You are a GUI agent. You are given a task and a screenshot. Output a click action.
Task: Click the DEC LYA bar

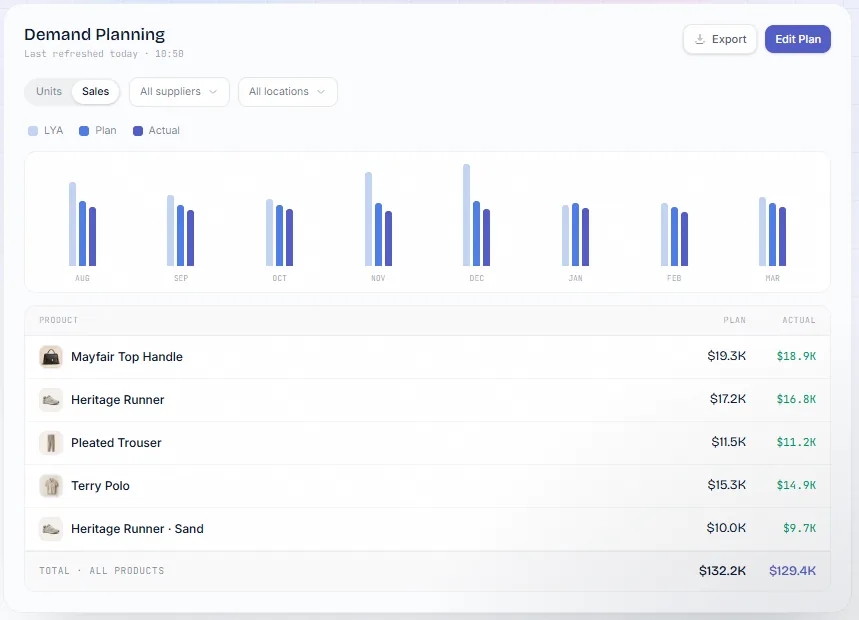(x=467, y=215)
